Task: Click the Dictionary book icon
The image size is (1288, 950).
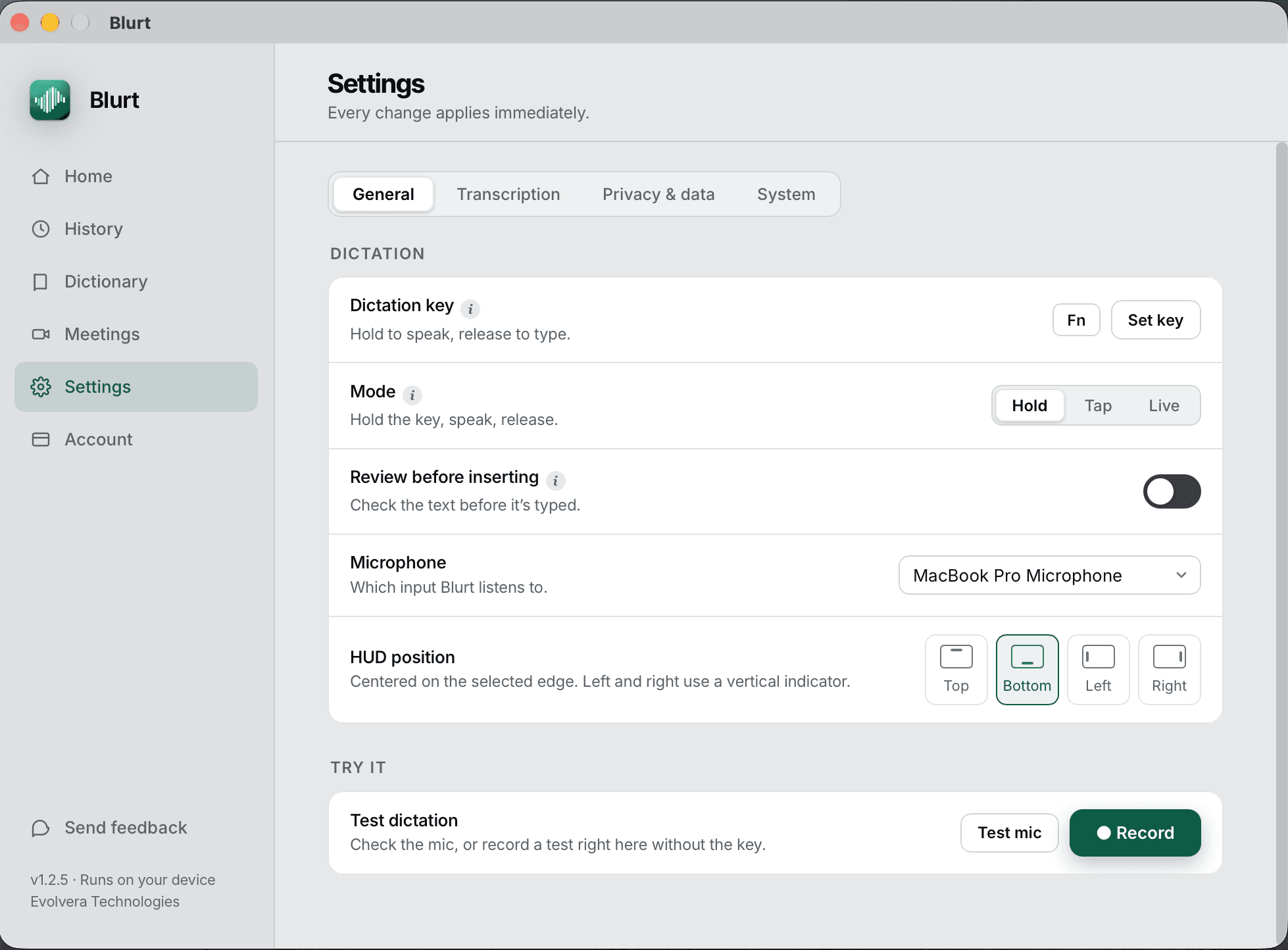Action: pos(41,282)
